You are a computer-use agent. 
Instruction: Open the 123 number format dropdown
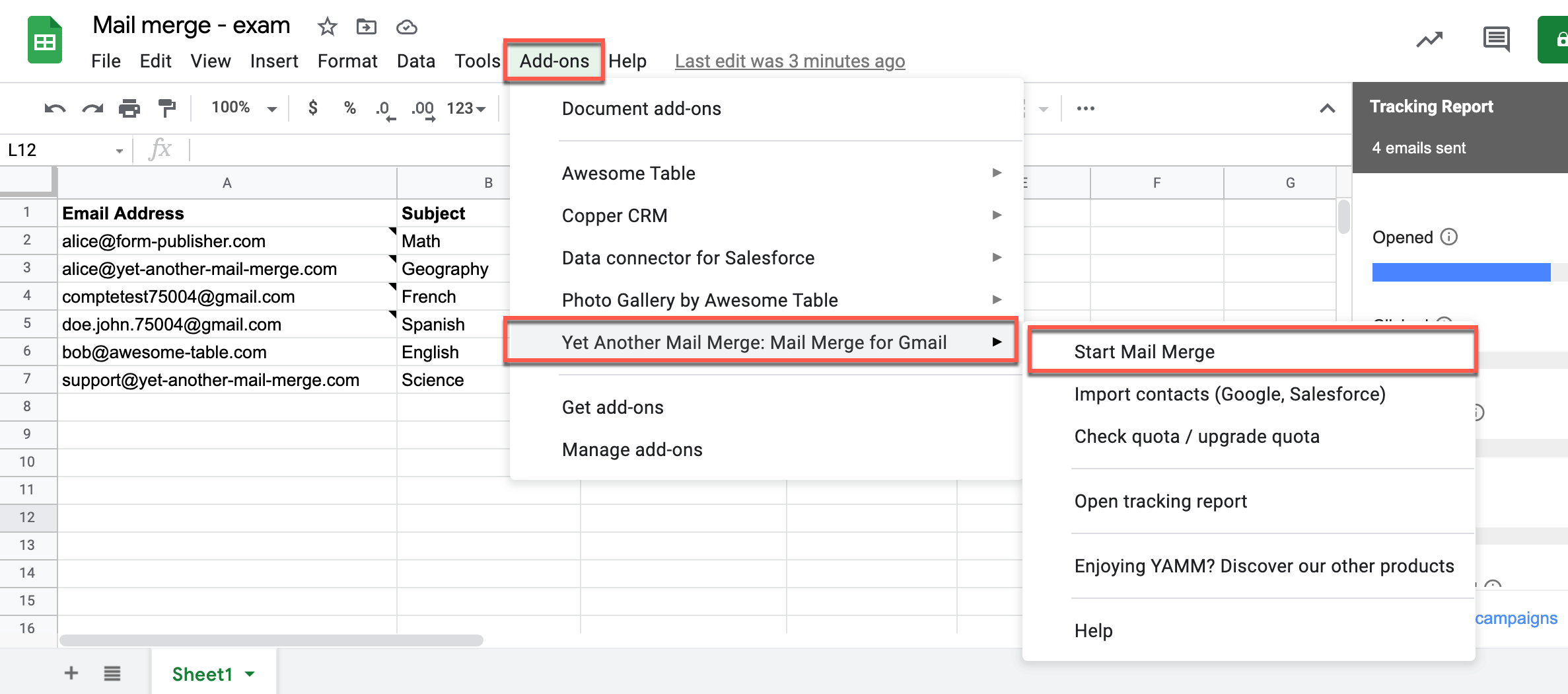(x=466, y=108)
